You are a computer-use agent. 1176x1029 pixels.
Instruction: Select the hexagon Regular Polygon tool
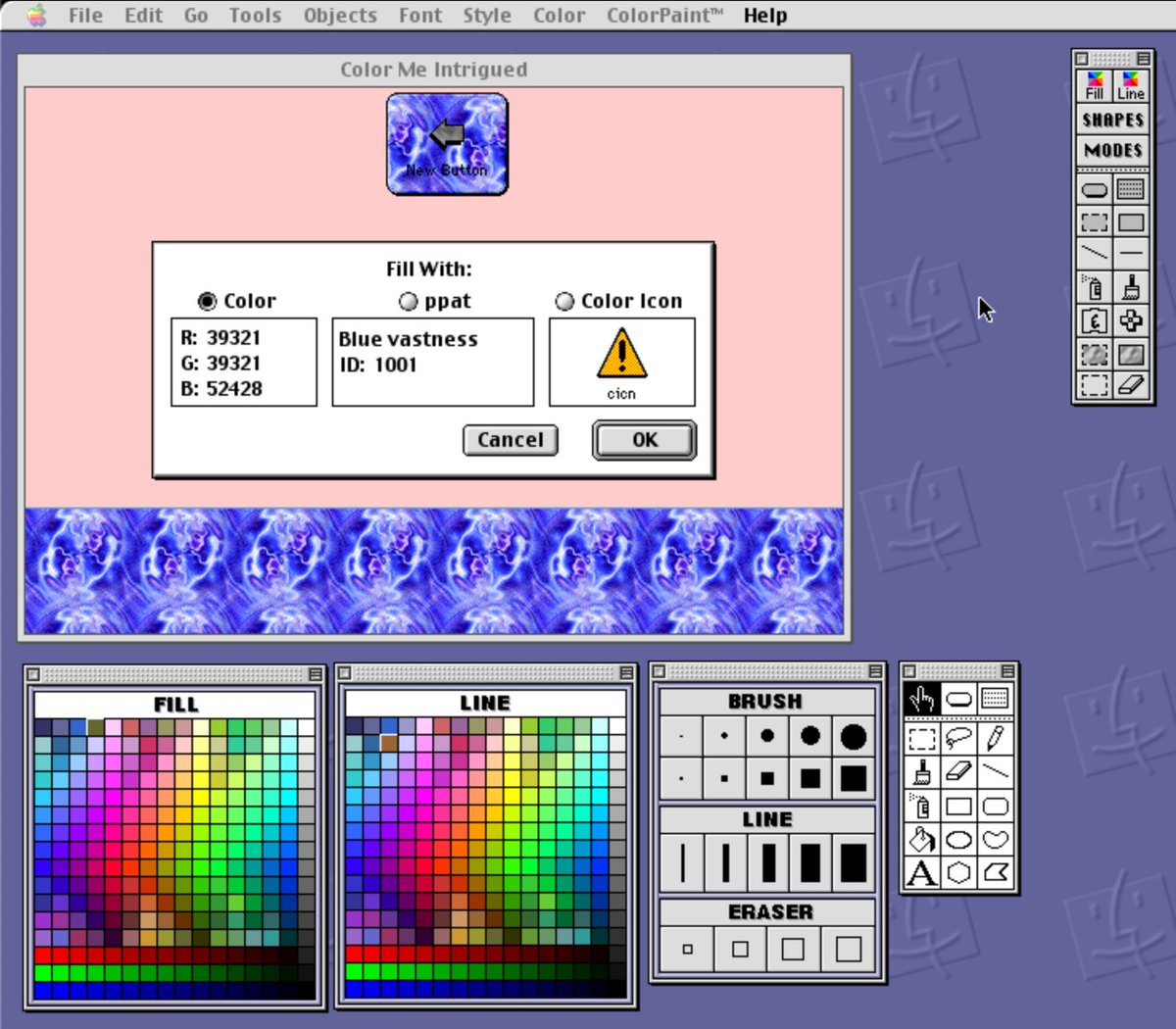click(958, 872)
